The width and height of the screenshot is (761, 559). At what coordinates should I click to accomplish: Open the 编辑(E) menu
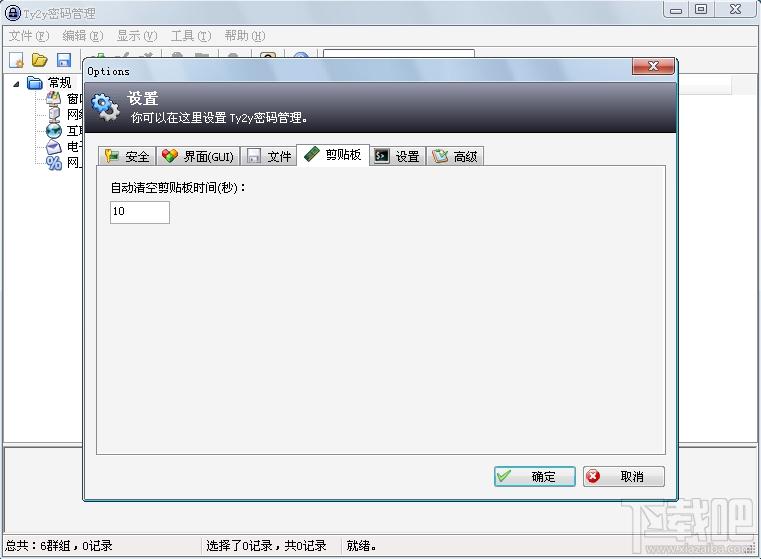[83, 36]
